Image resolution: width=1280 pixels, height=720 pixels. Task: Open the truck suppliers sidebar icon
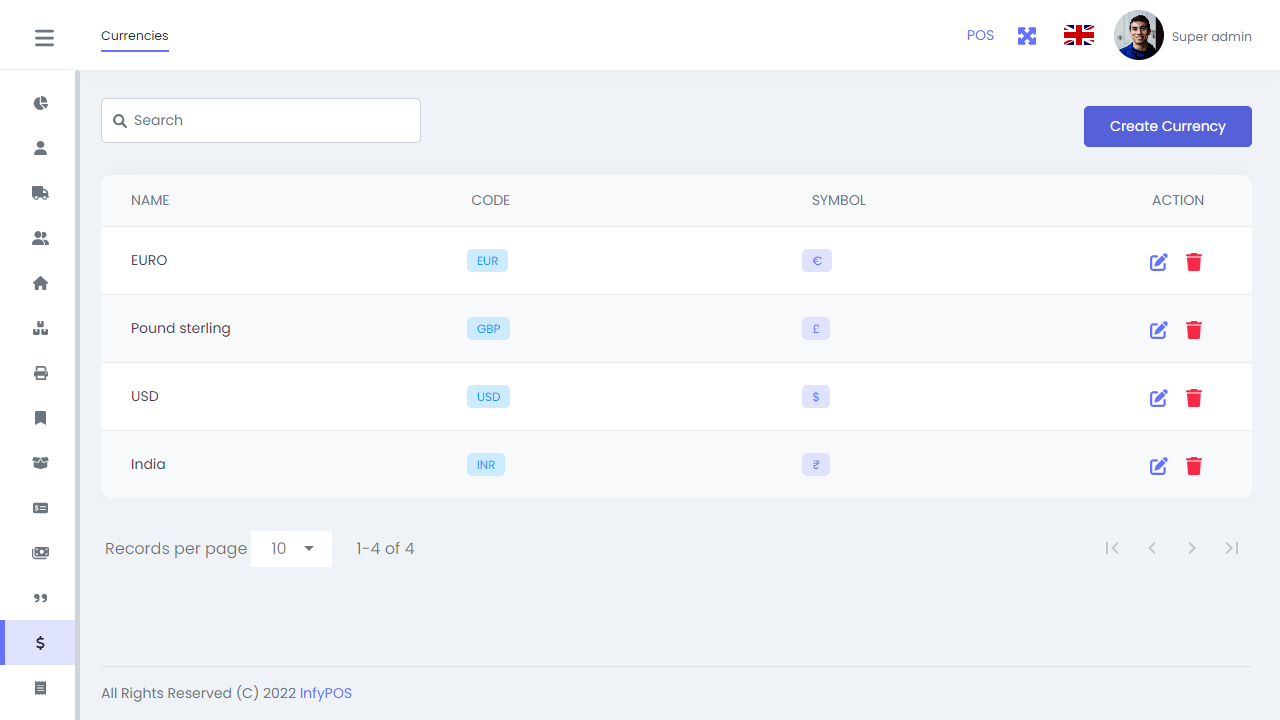click(40, 193)
